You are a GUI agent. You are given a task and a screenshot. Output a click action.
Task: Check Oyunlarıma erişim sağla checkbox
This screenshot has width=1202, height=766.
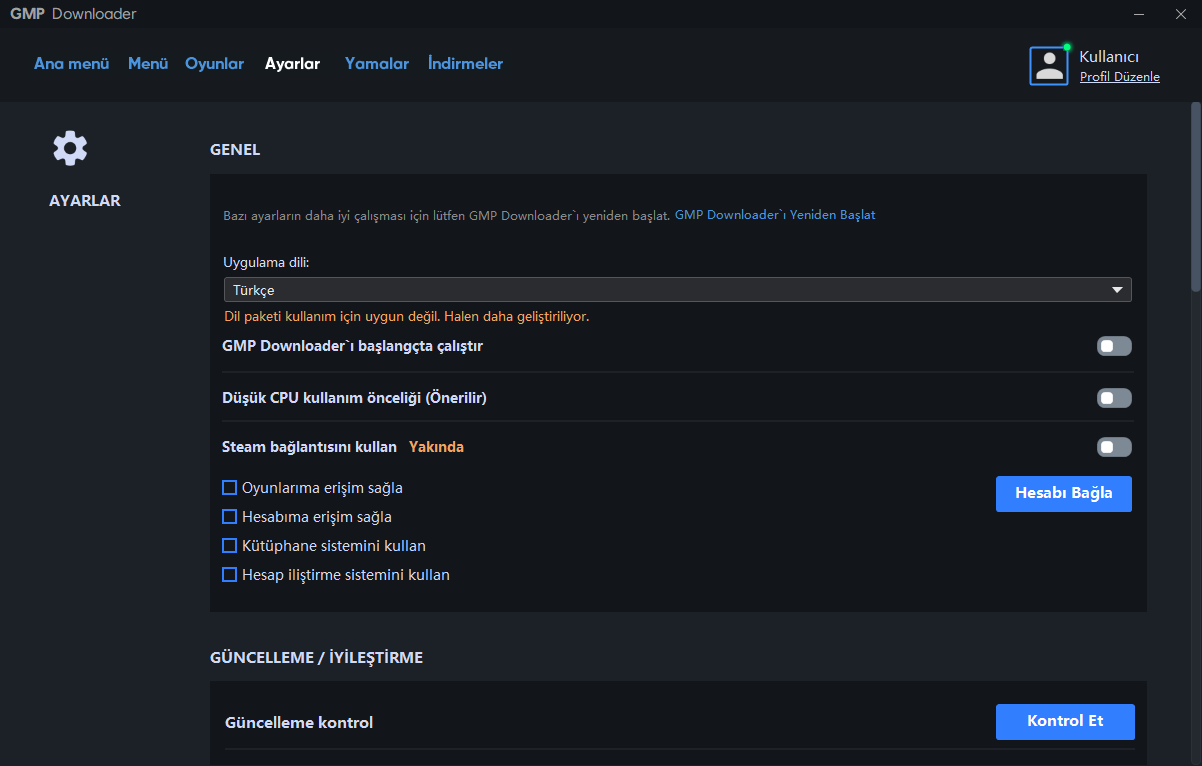230,488
